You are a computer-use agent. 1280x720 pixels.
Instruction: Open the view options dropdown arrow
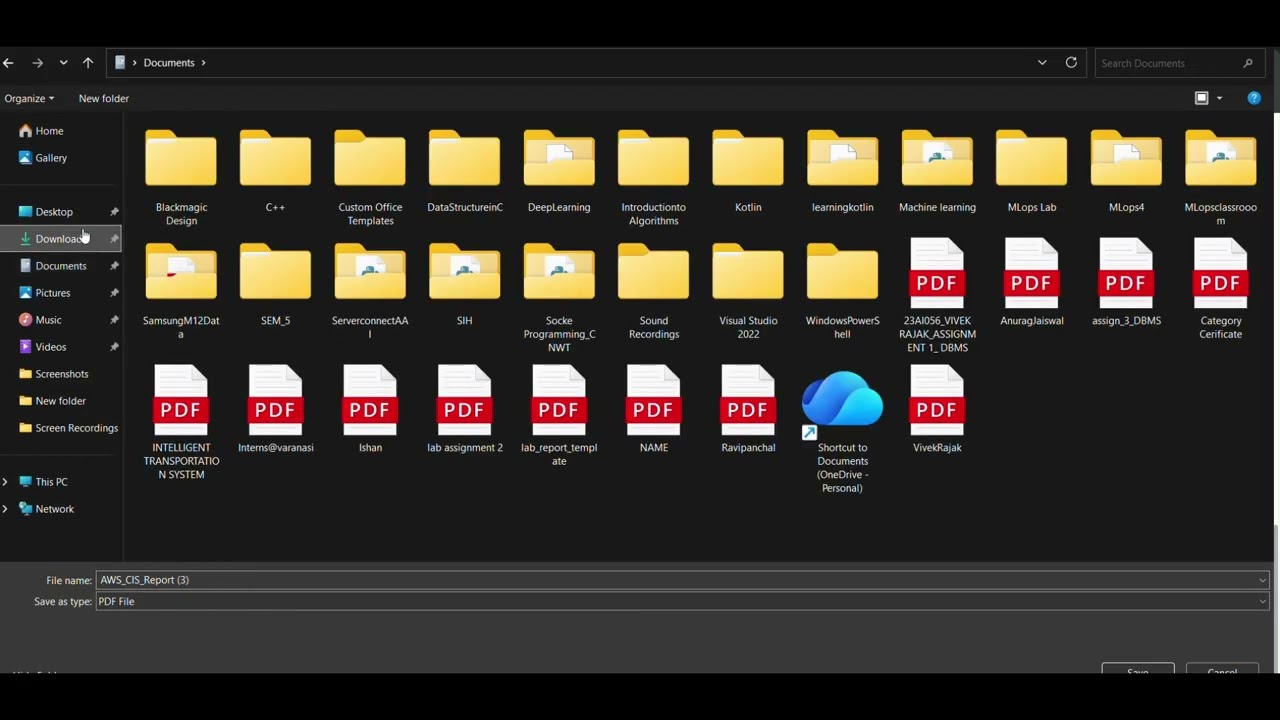1219,98
